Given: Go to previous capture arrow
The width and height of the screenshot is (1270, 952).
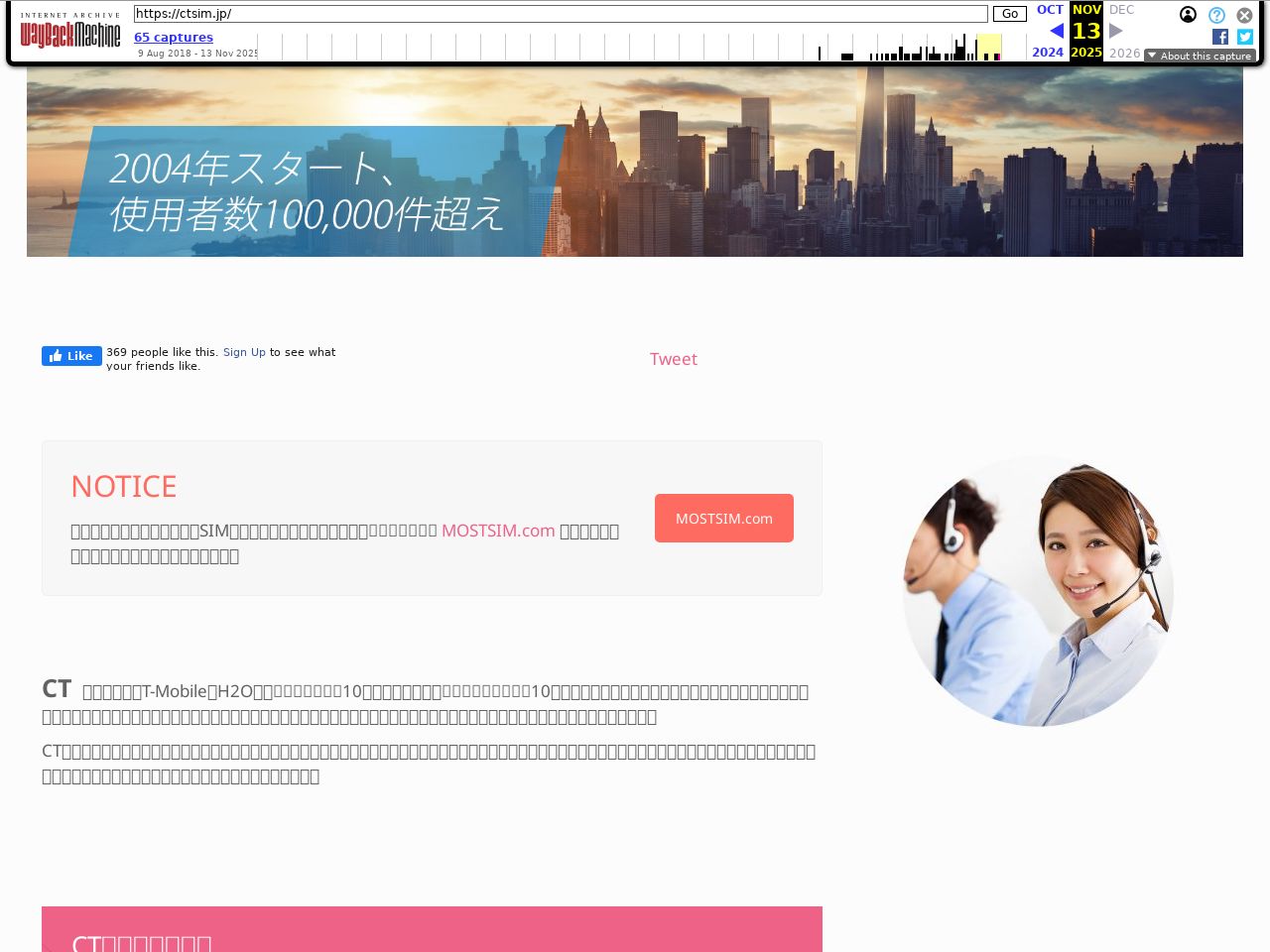Looking at the screenshot, I should click(1056, 31).
